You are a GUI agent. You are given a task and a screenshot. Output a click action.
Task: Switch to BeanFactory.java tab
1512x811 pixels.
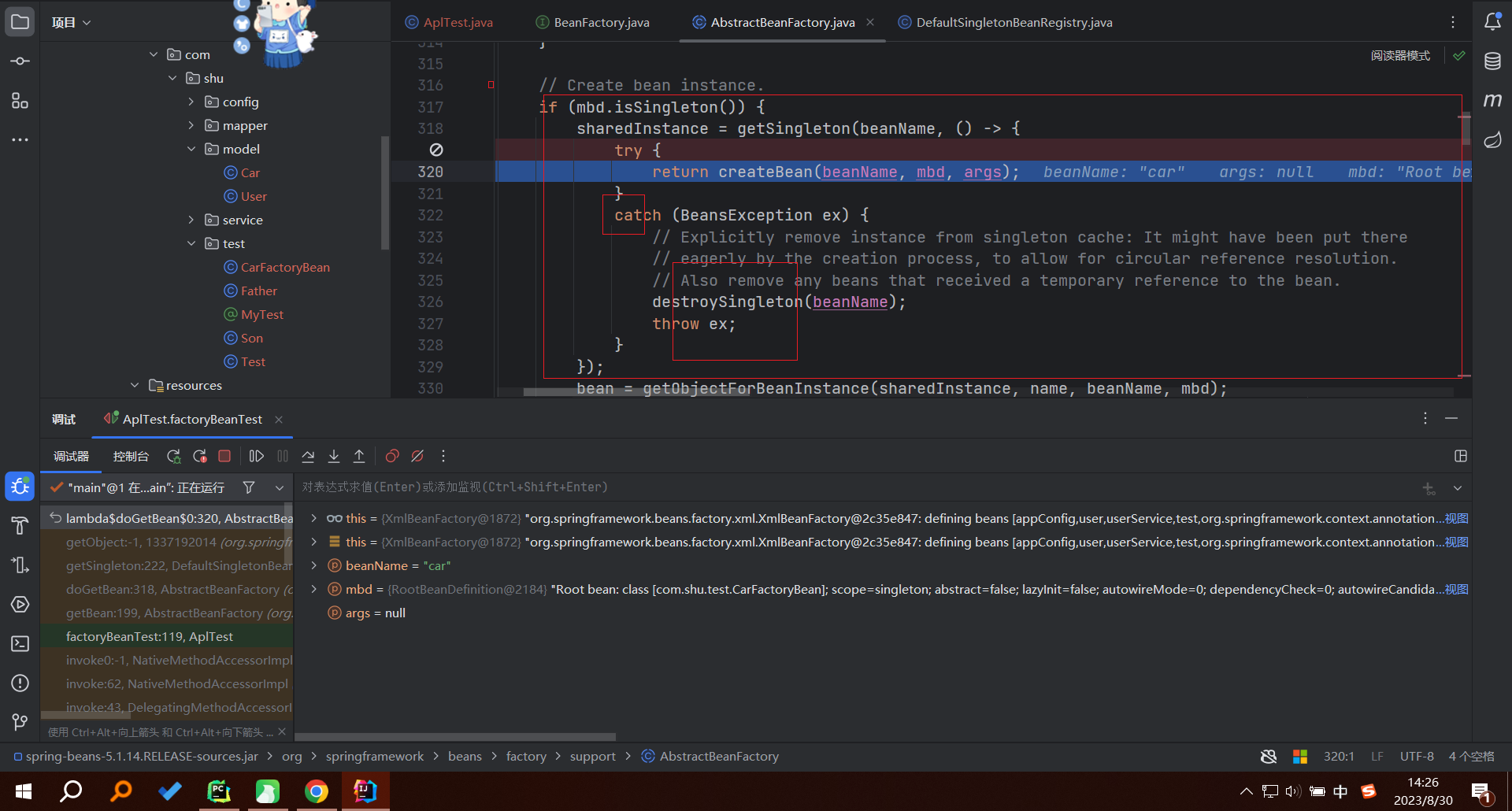coord(593,22)
